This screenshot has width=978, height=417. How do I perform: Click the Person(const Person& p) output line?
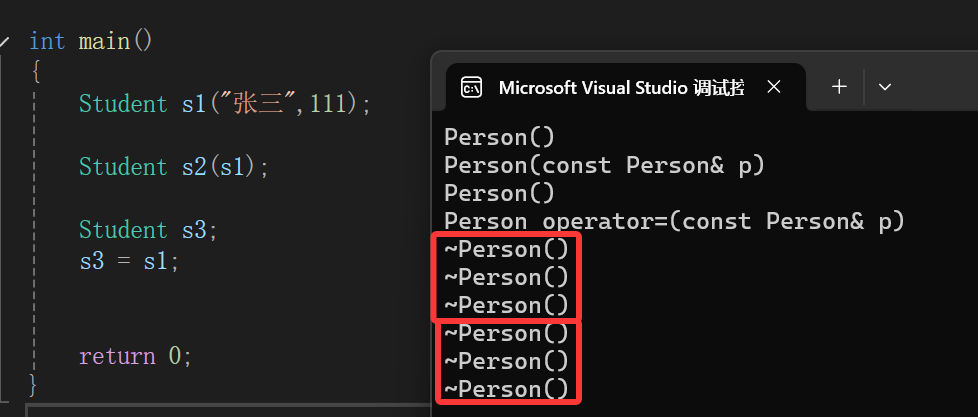pos(604,165)
